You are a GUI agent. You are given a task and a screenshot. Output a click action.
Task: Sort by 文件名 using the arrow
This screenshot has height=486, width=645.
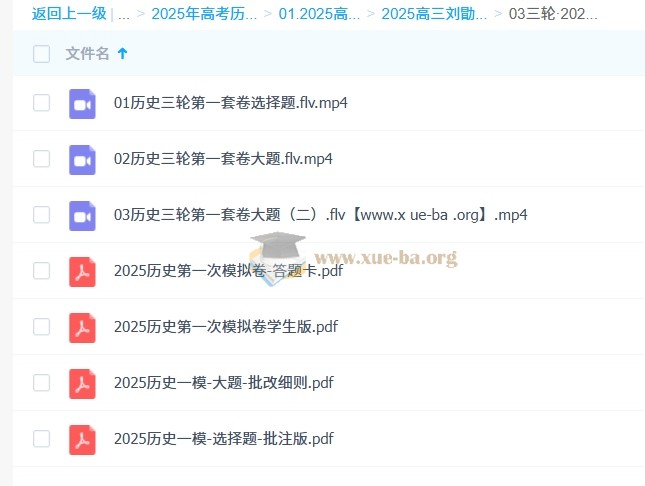(x=123, y=54)
